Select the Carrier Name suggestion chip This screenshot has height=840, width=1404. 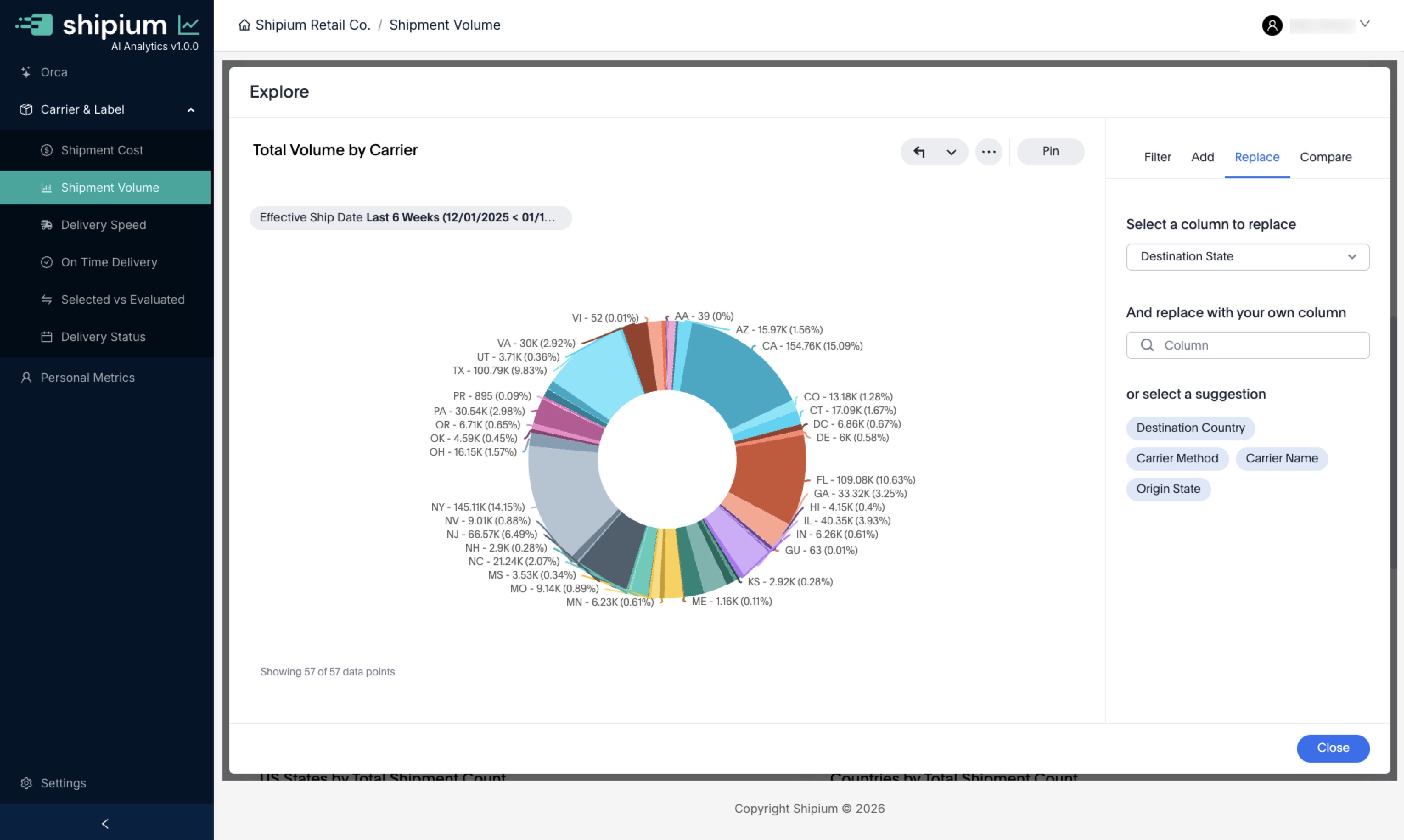point(1281,459)
